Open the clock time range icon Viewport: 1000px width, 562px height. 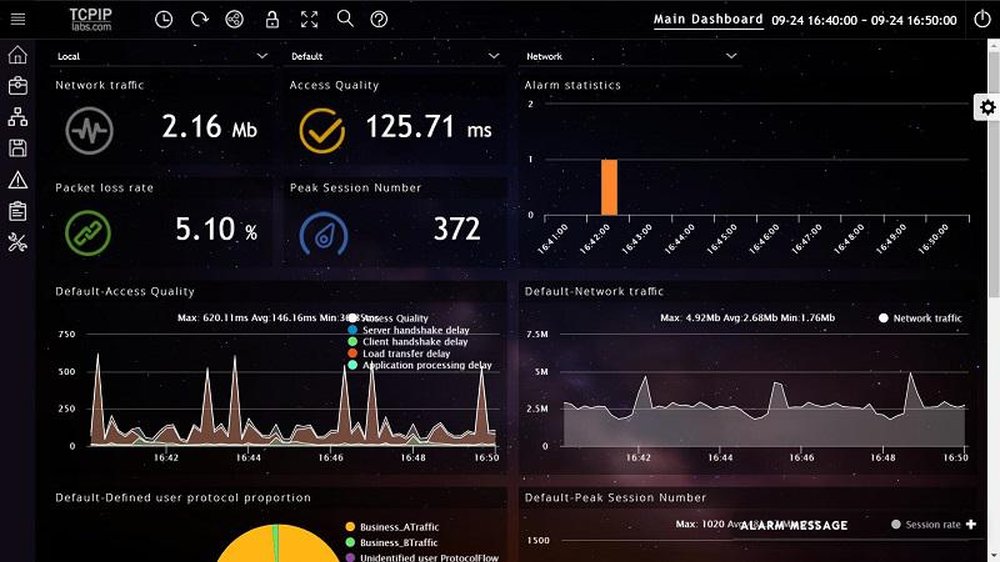pos(164,19)
